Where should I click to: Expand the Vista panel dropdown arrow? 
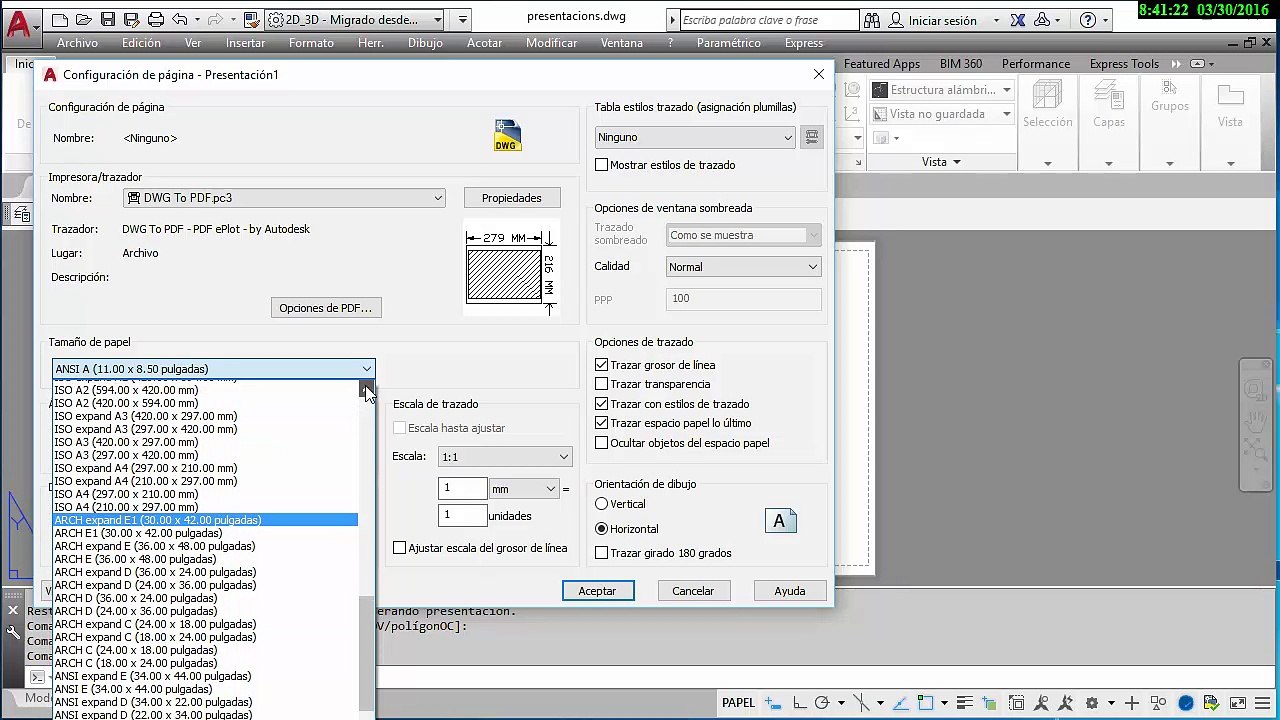(x=956, y=162)
